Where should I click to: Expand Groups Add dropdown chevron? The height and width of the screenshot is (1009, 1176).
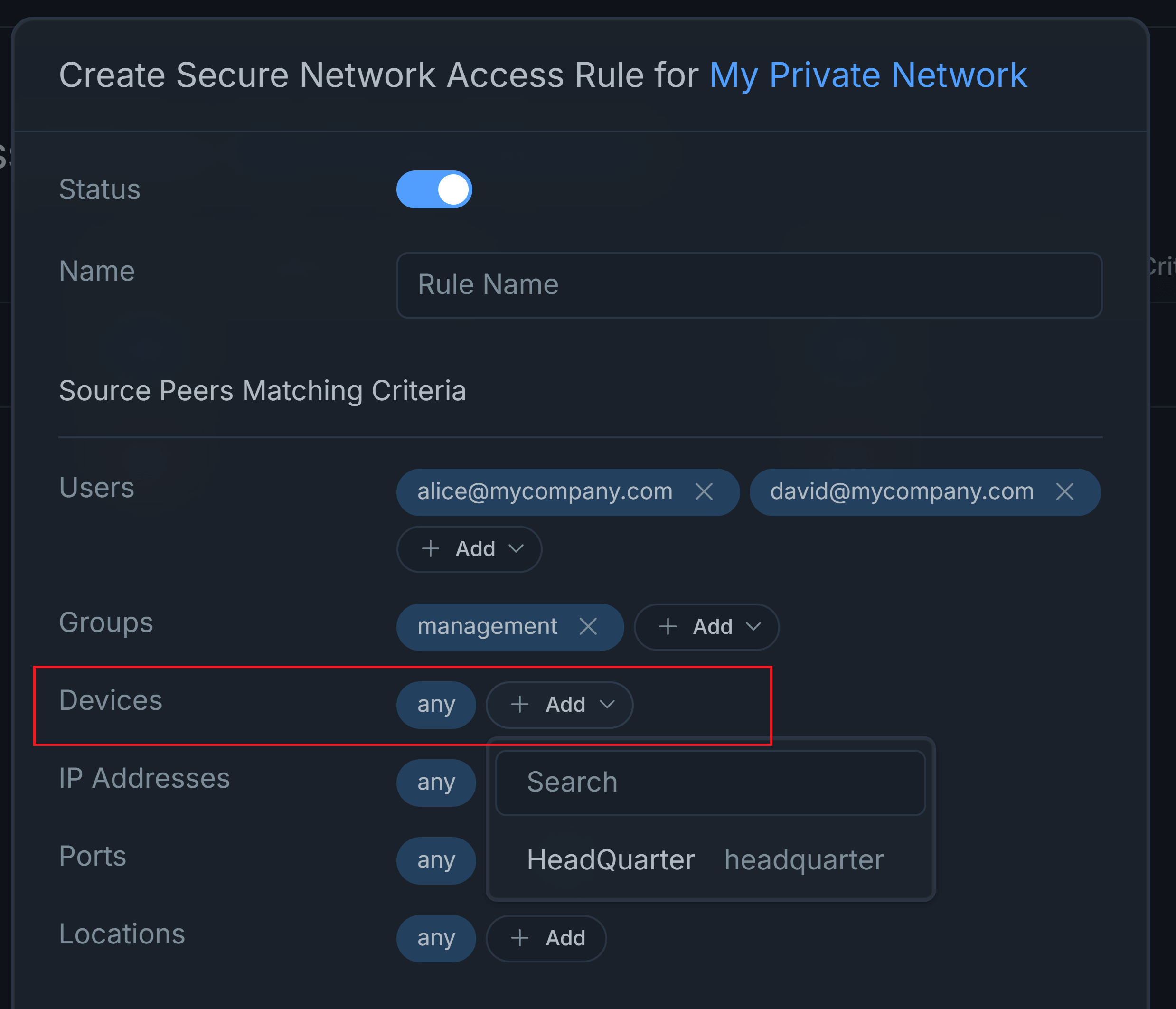[x=753, y=626]
